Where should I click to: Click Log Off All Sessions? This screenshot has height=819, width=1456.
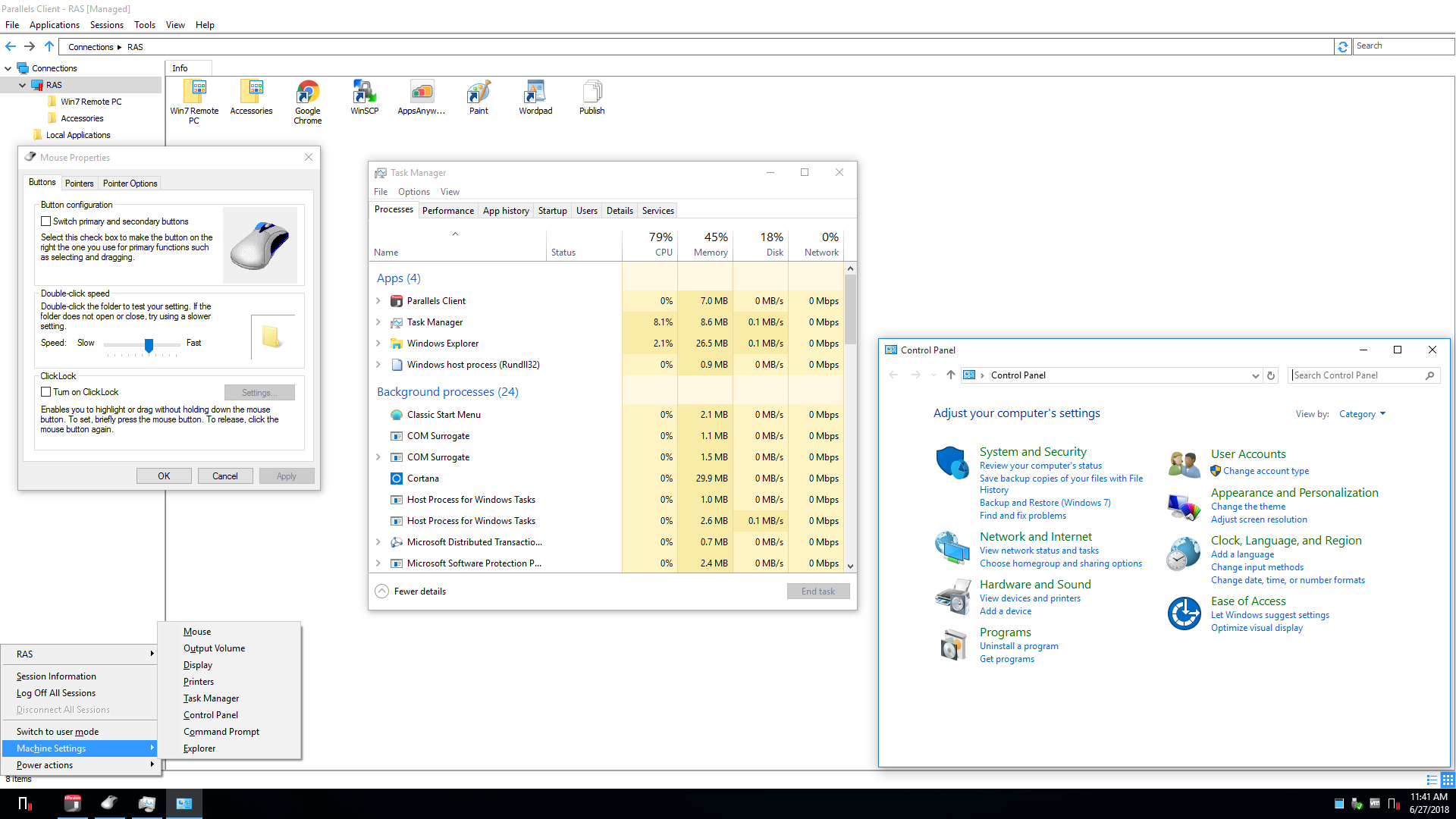56,693
